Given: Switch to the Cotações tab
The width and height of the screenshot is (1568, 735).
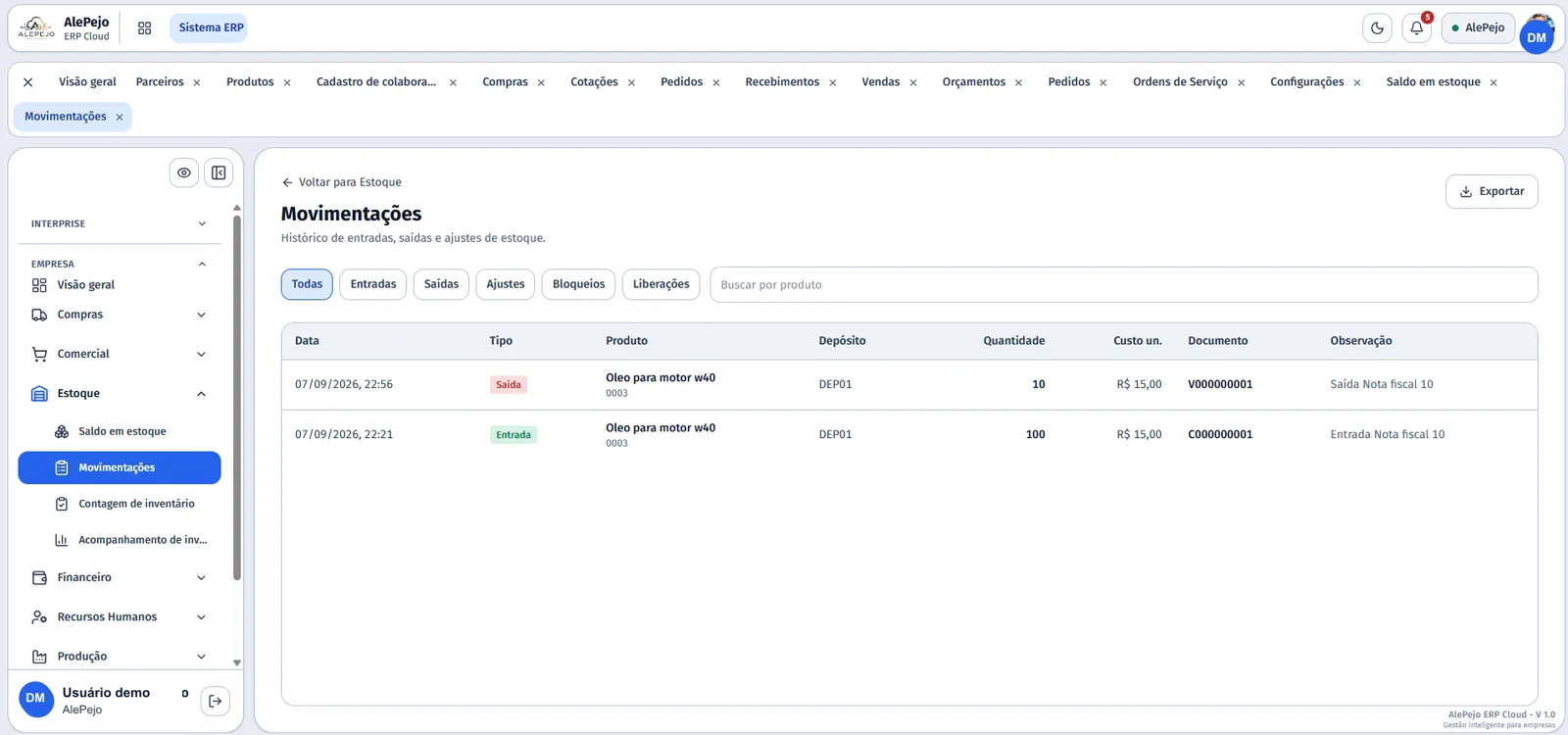Looking at the screenshot, I should (x=594, y=82).
